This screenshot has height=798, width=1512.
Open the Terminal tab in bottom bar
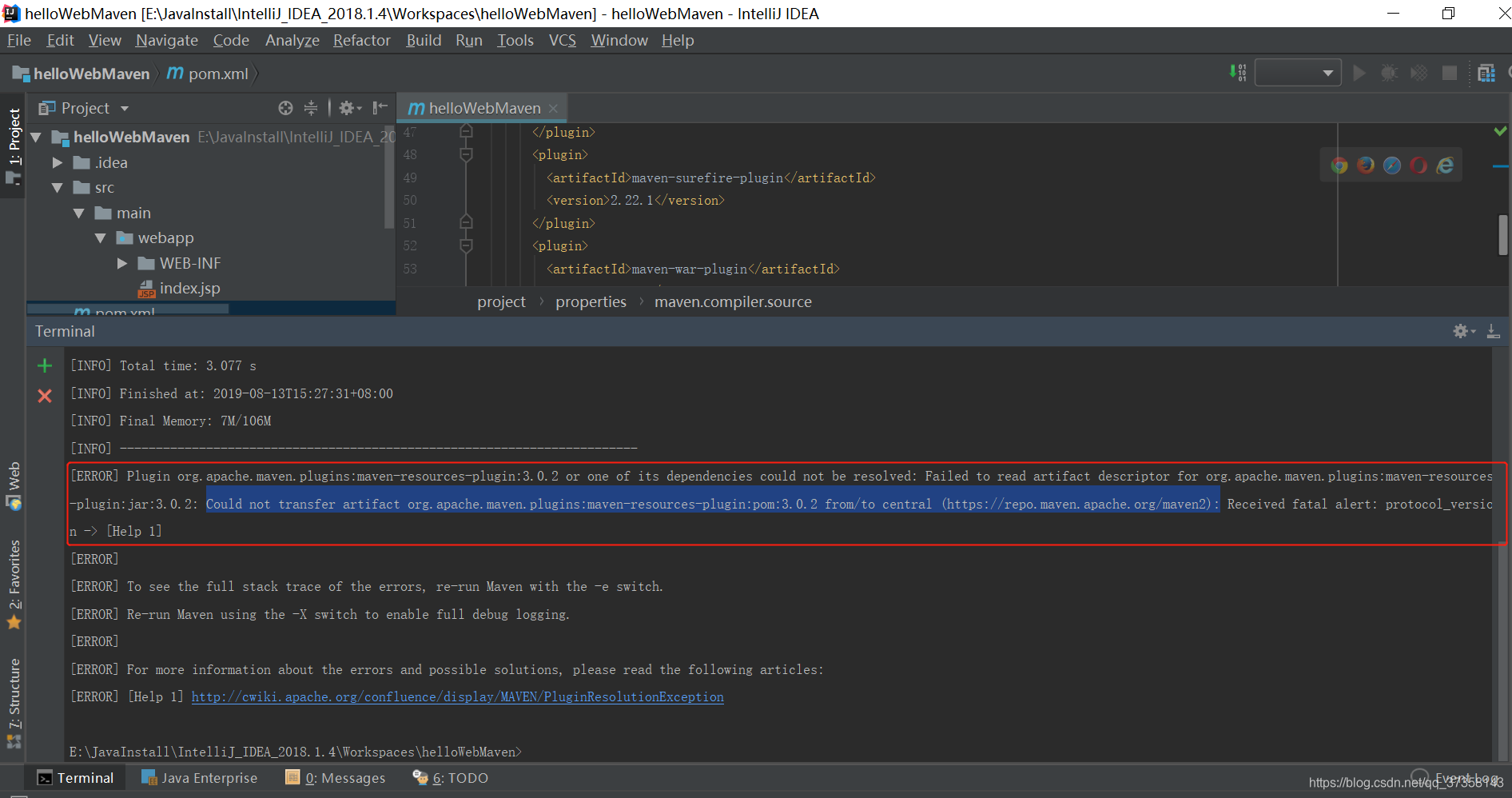76,778
